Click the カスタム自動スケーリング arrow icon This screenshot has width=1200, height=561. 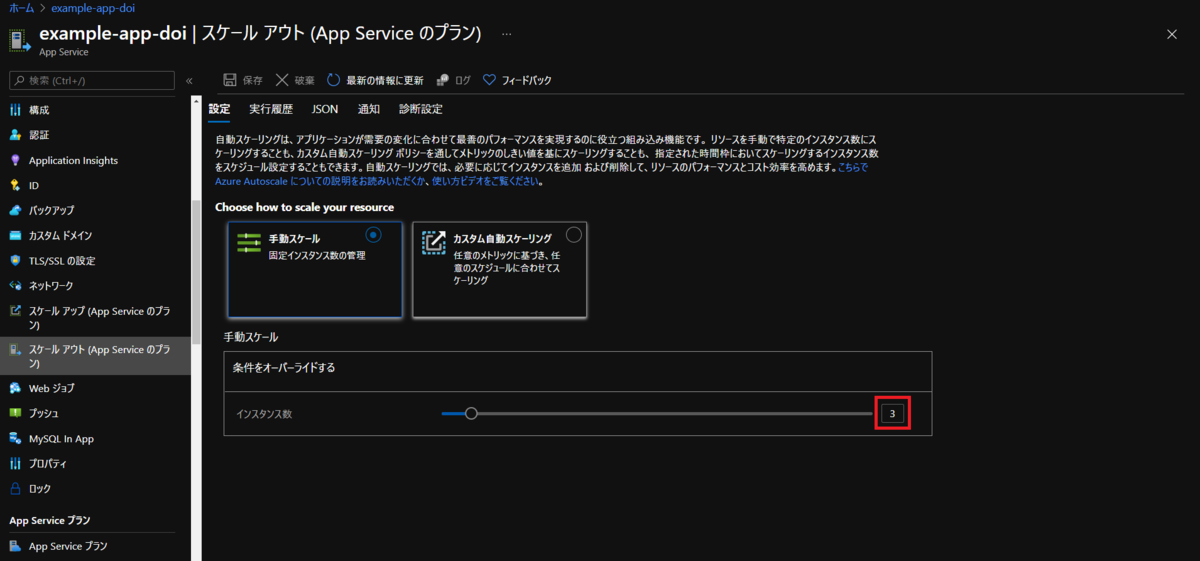[x=433, y=243]
